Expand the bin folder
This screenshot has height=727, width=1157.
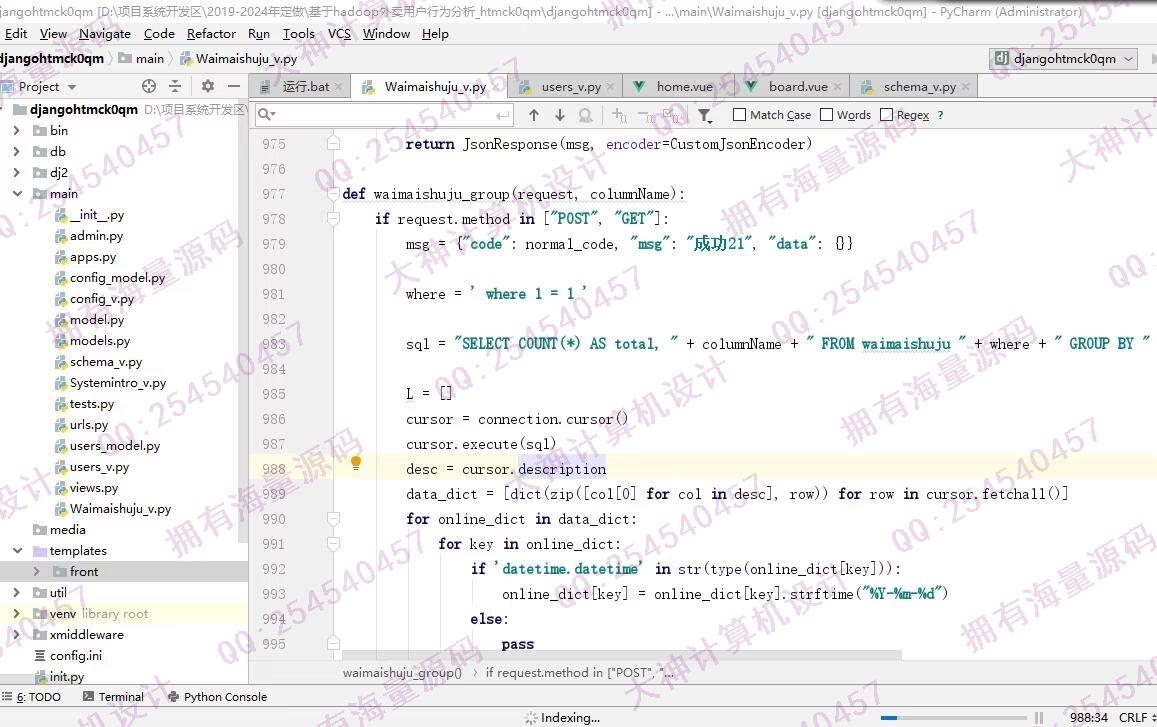point(17,131)
